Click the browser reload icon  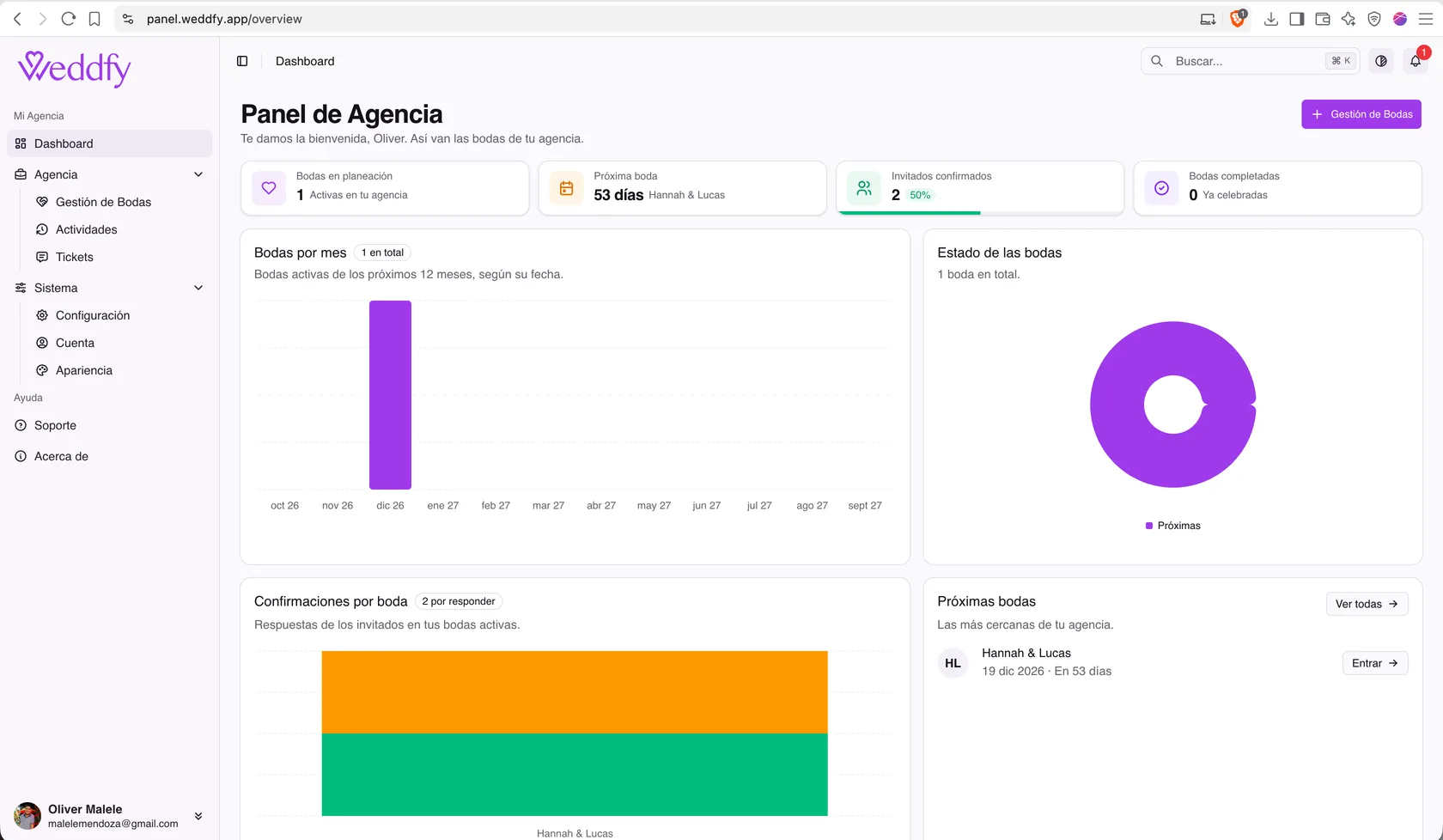coord(69,19)
